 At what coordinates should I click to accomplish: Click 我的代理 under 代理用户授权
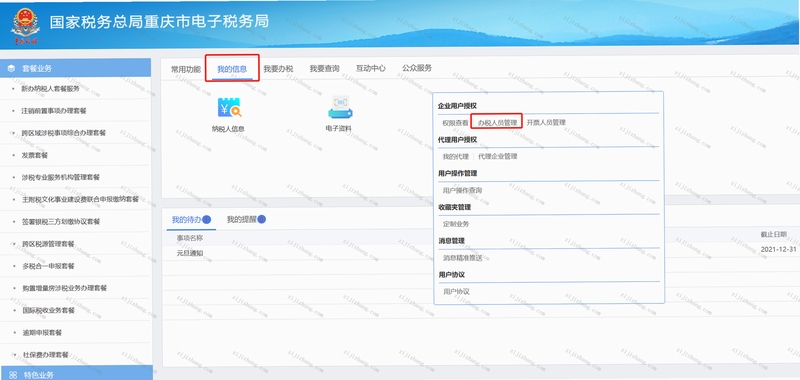pyautogui.click(x=456, y=157)
